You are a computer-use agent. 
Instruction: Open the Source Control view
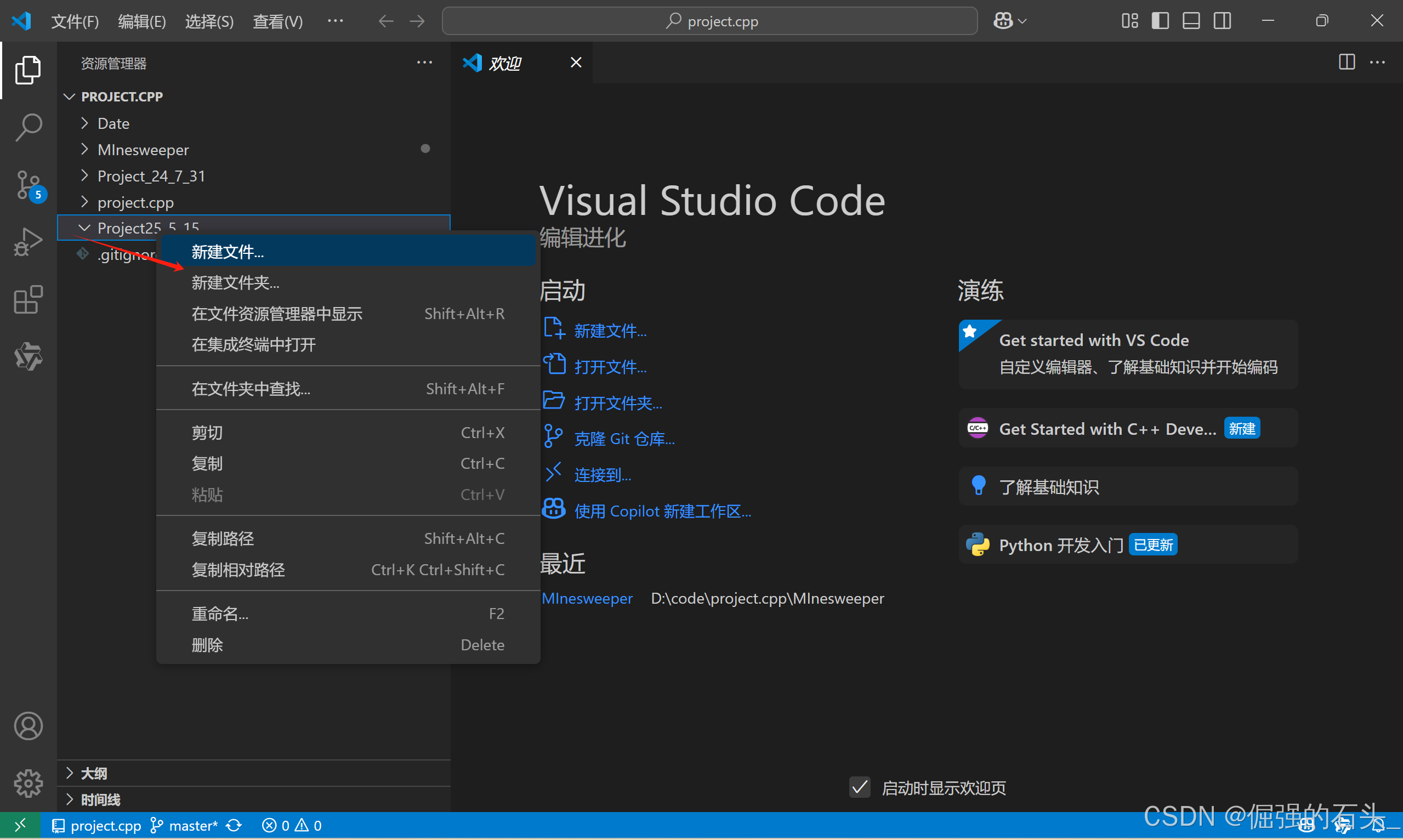[x=29, y=185]
